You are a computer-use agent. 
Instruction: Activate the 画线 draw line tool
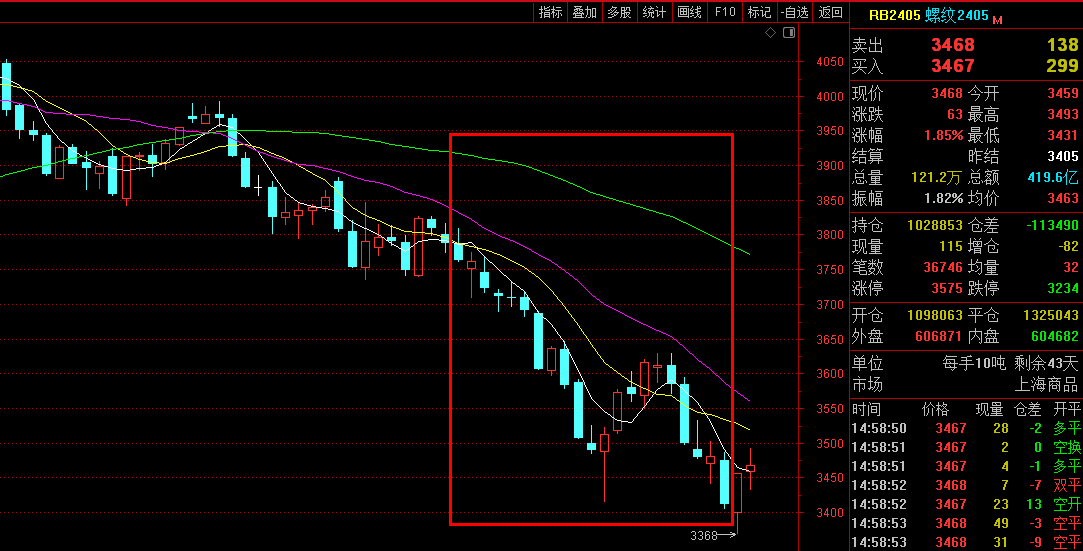click(x=689, y=12)
